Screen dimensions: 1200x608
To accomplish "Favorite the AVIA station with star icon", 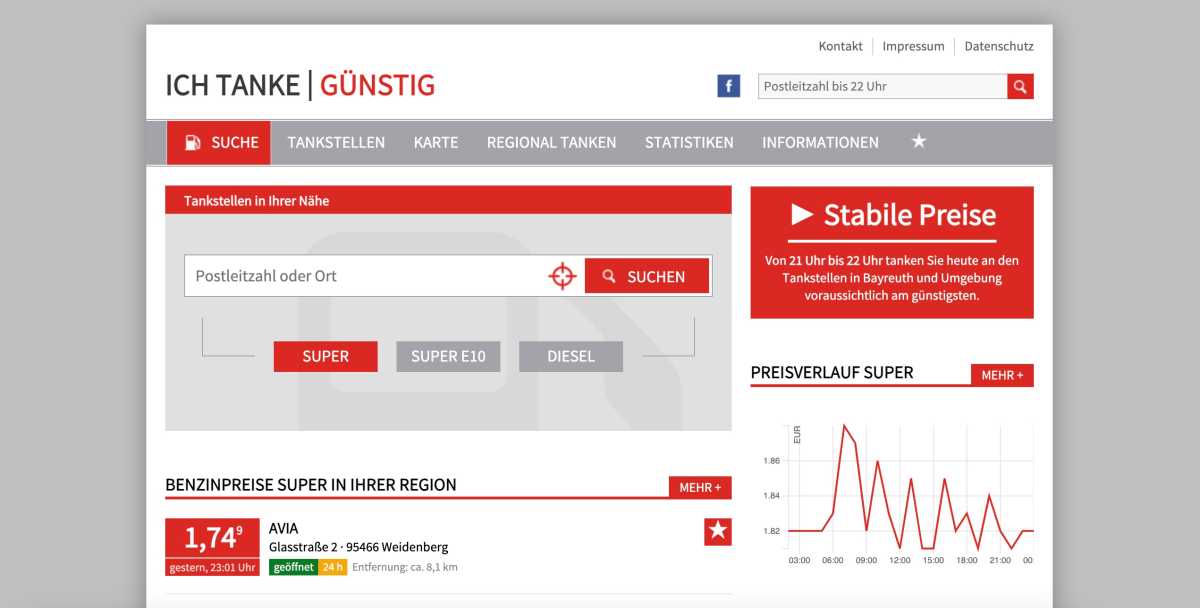I will [717, 532].
